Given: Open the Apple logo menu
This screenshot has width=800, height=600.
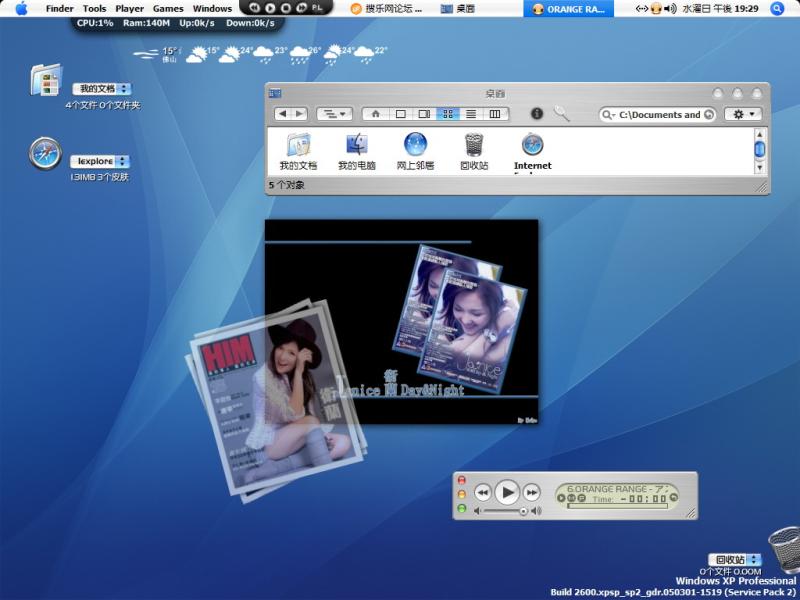Looking at the screenshot, I should (x=21, y=8).
